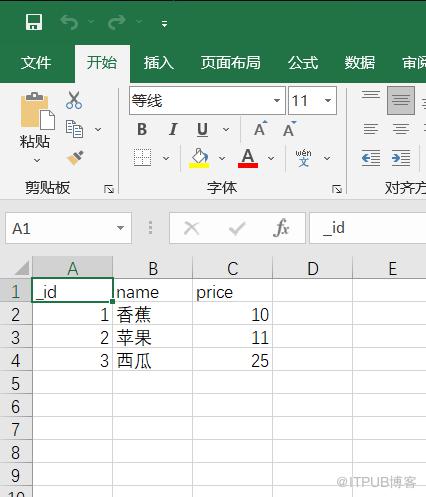The width and height of the screenshot is (426, 497).
Task: Switch to the 页面布局 ribbon tab
Action: click(231, 63)
